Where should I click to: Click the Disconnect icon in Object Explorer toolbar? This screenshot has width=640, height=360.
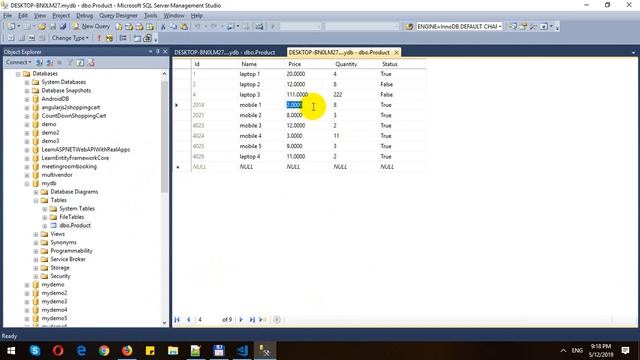(49, 62)
